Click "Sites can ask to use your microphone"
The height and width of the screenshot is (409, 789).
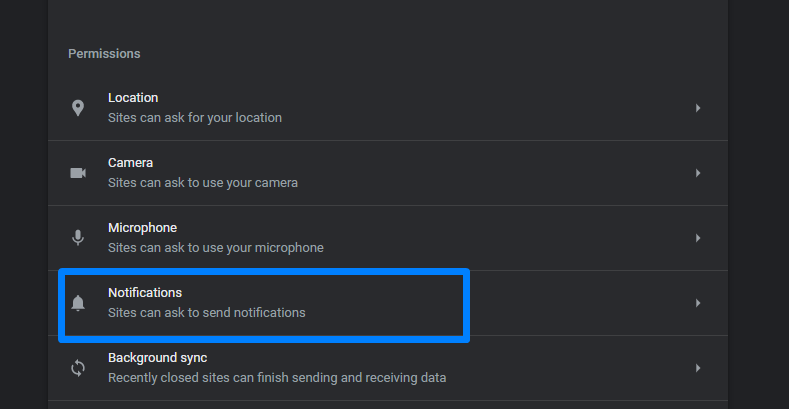[x=216, y=248]
